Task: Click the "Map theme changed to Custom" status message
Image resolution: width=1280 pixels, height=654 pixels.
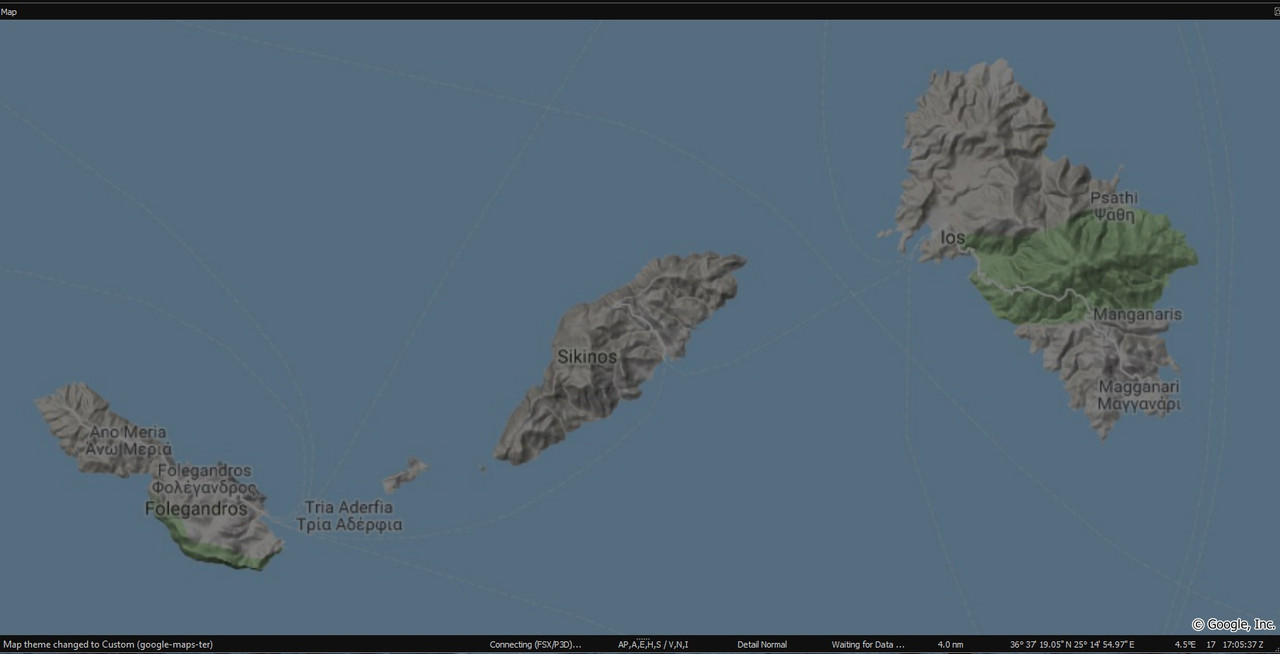Action: pos(108,645)
